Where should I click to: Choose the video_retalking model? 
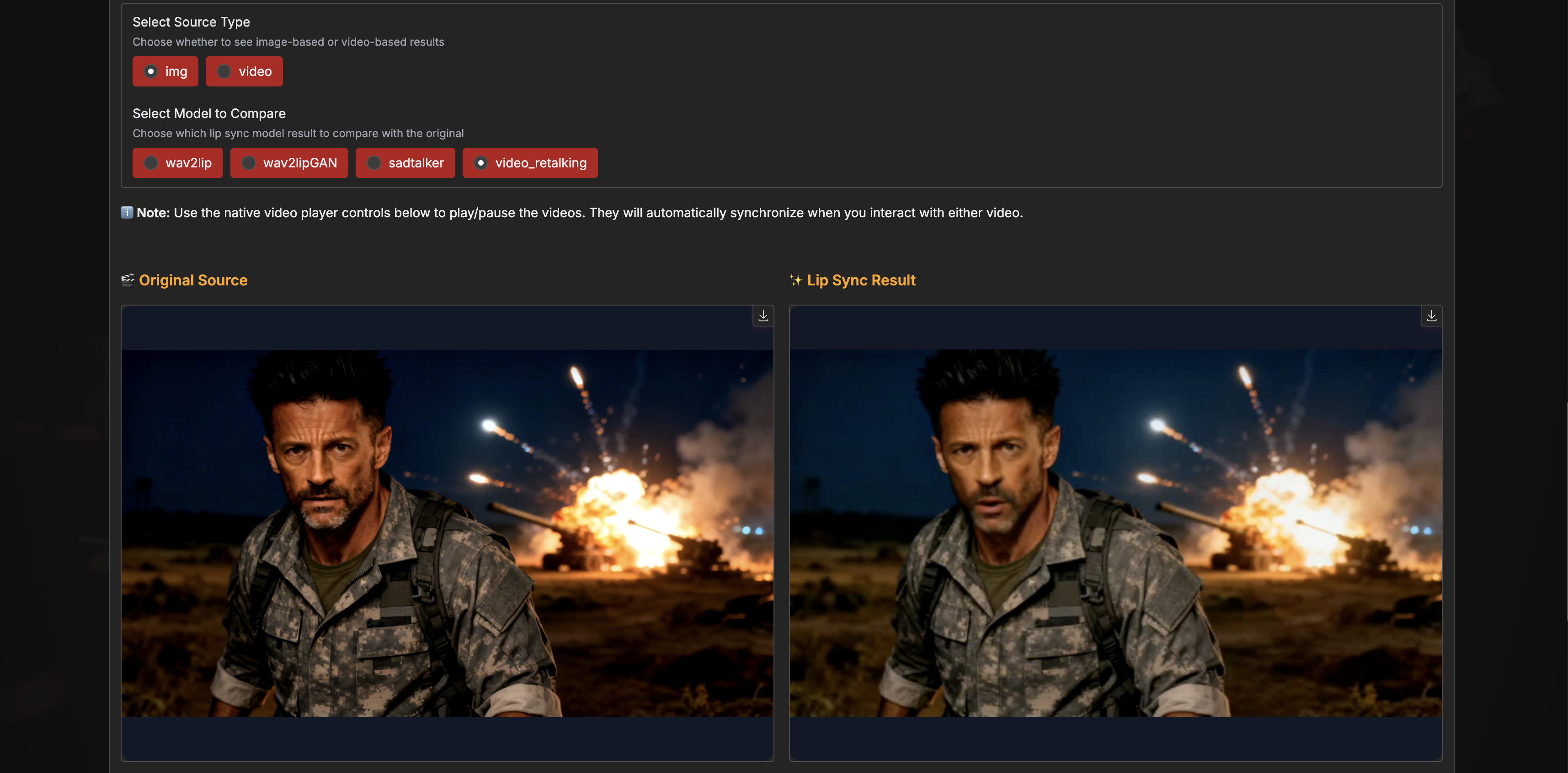tap(530, 163)
